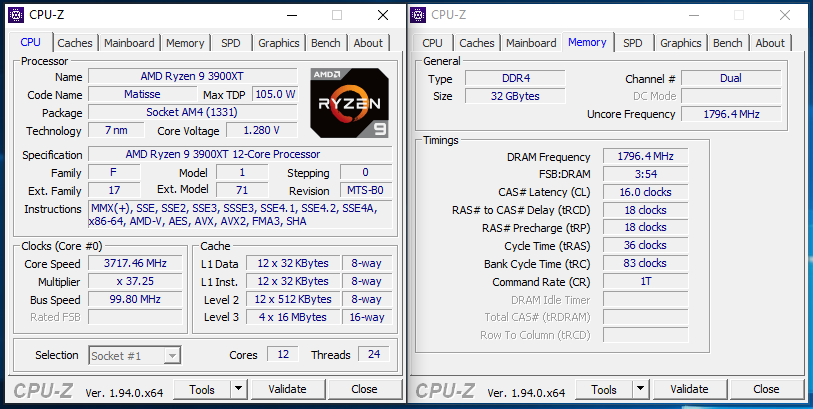Click the DRAM Frequency value 1796.4 MHz
Image resolution: width=813 pixels, height=409 pixels.
tap(646, 156)
